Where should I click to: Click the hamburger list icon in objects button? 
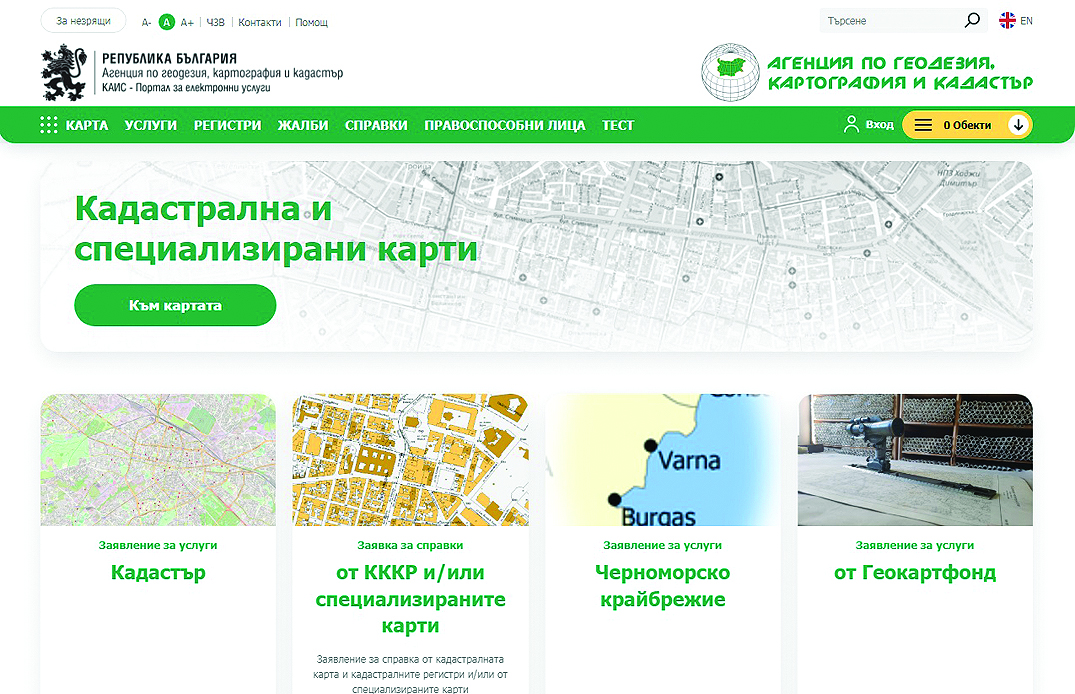pos(923,125)
